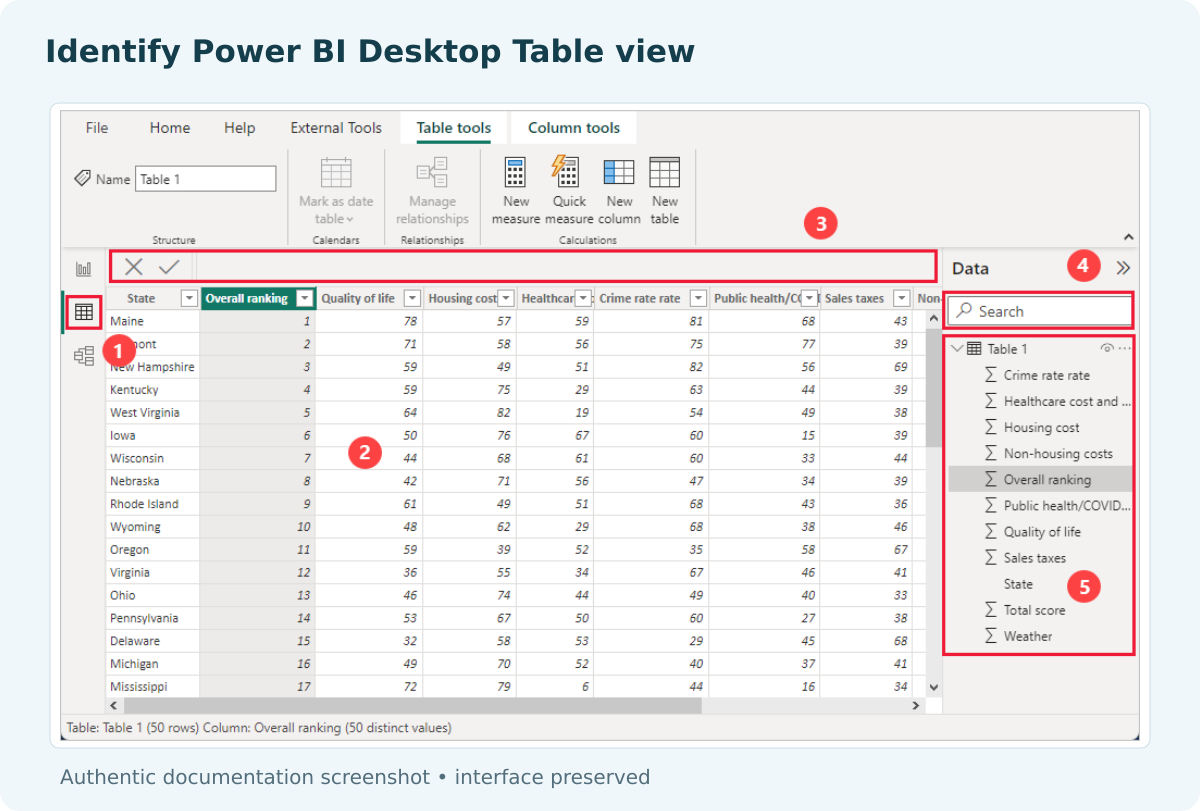Open the File menu
Image resolution: width=1200 pixels, height=811 pixels.
point(97,128)
